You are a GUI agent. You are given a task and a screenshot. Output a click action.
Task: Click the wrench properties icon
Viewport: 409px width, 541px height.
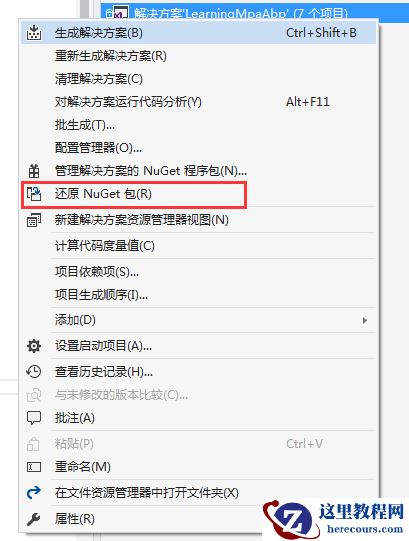coord(34,519)
